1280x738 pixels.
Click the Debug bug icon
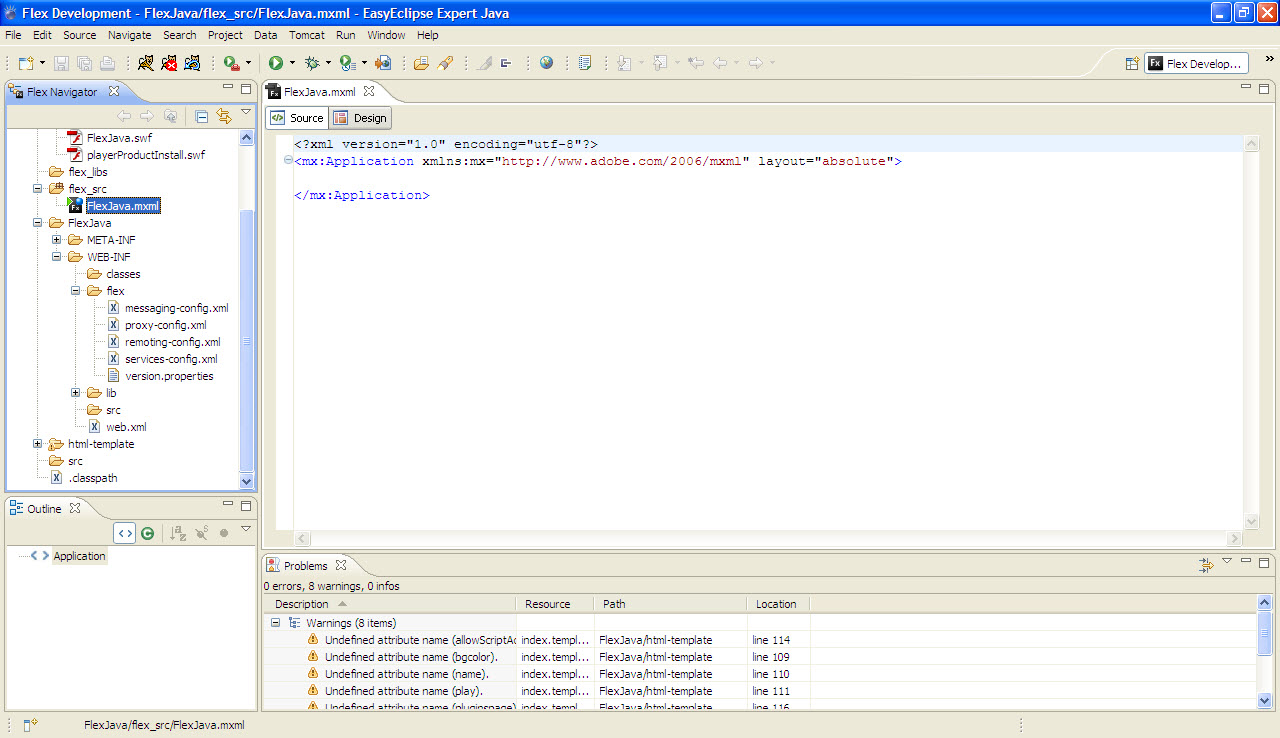point(312,63)
